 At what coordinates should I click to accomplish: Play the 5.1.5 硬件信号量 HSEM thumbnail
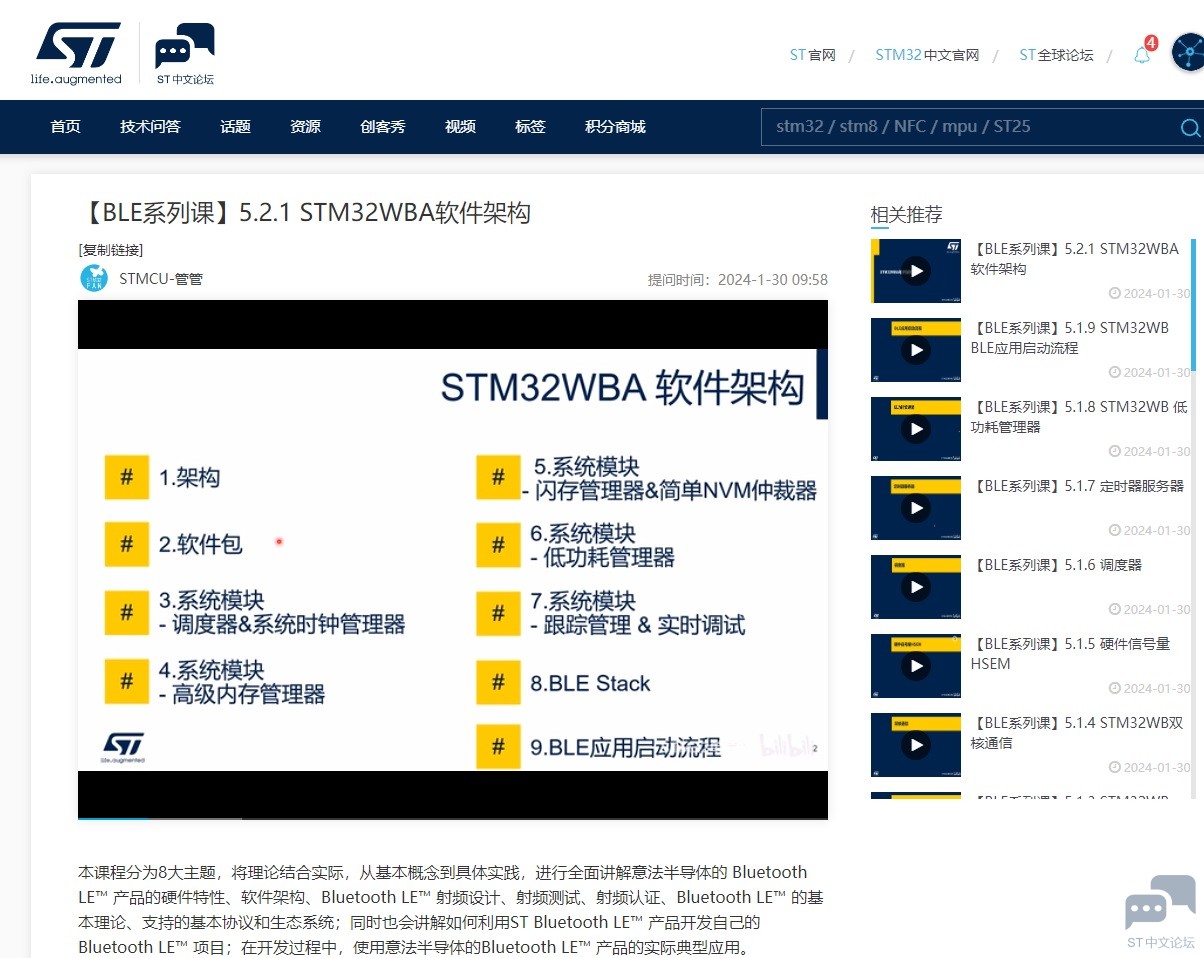coord(915,666)
